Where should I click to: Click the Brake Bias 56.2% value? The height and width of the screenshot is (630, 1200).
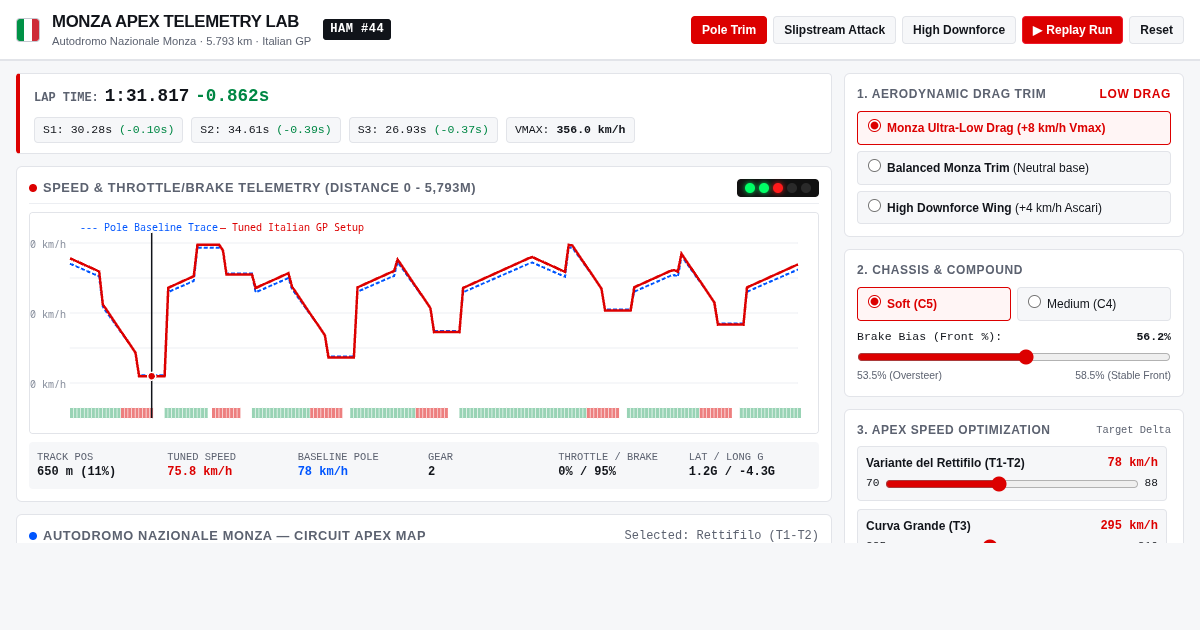tap(1153, 337)
